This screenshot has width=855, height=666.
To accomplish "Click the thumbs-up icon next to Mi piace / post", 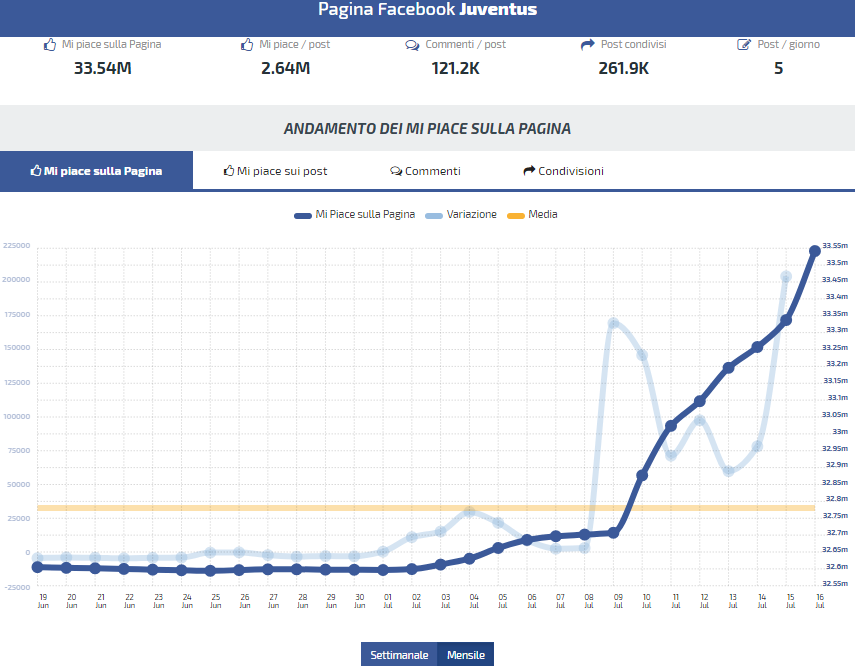I will coord(247,45).
